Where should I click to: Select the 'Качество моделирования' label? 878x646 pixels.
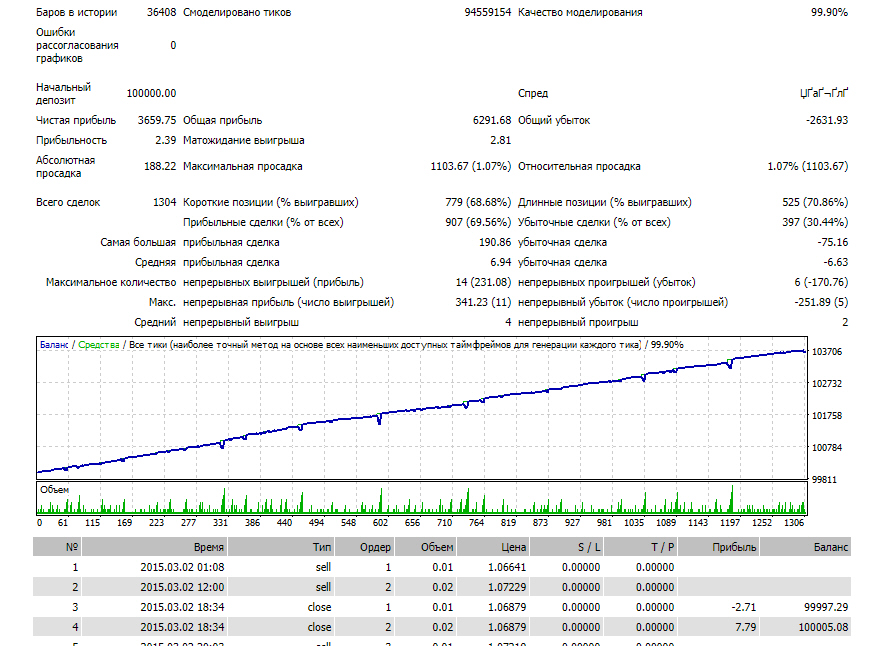[x=580, y=12]
